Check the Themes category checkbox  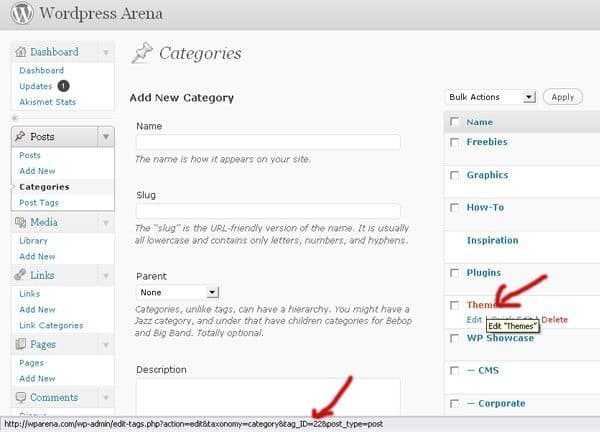455,305
